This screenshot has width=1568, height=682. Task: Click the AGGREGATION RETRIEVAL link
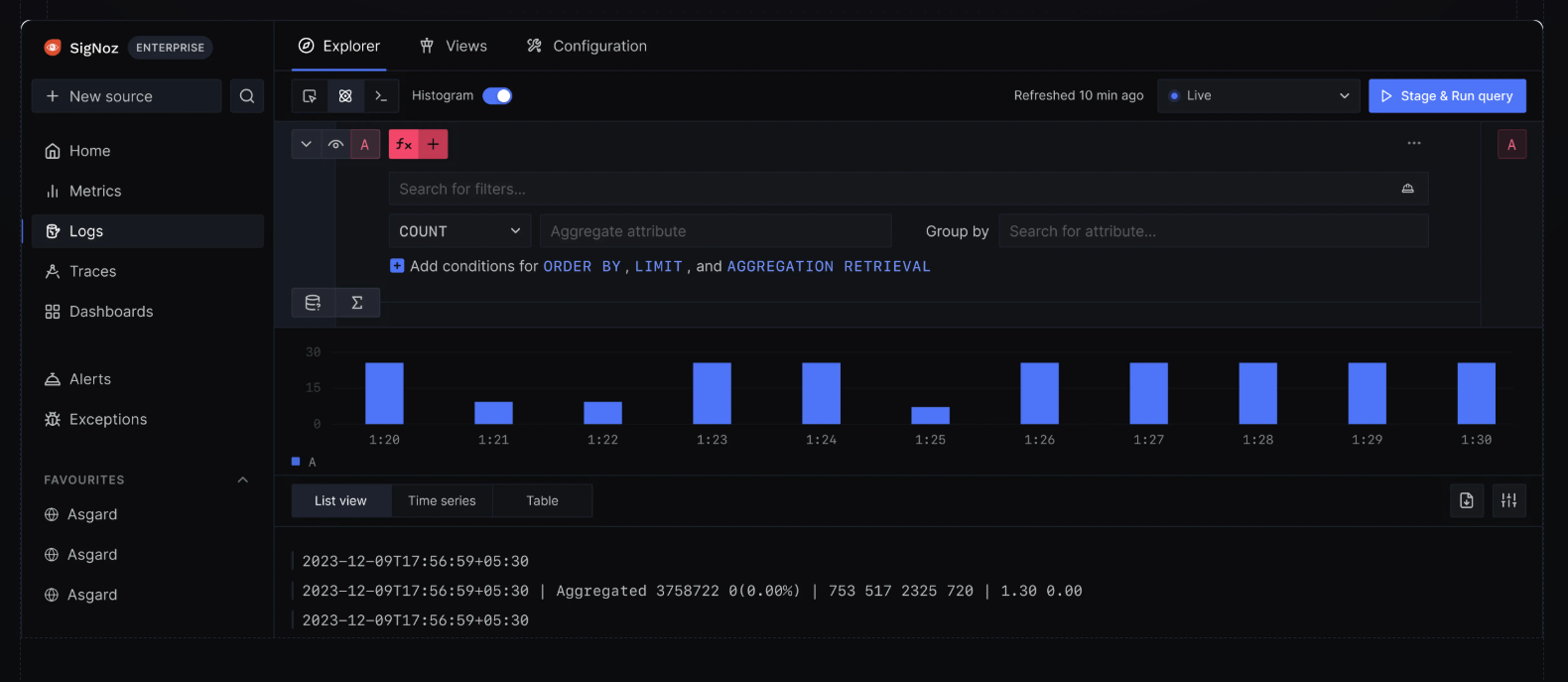829,266
